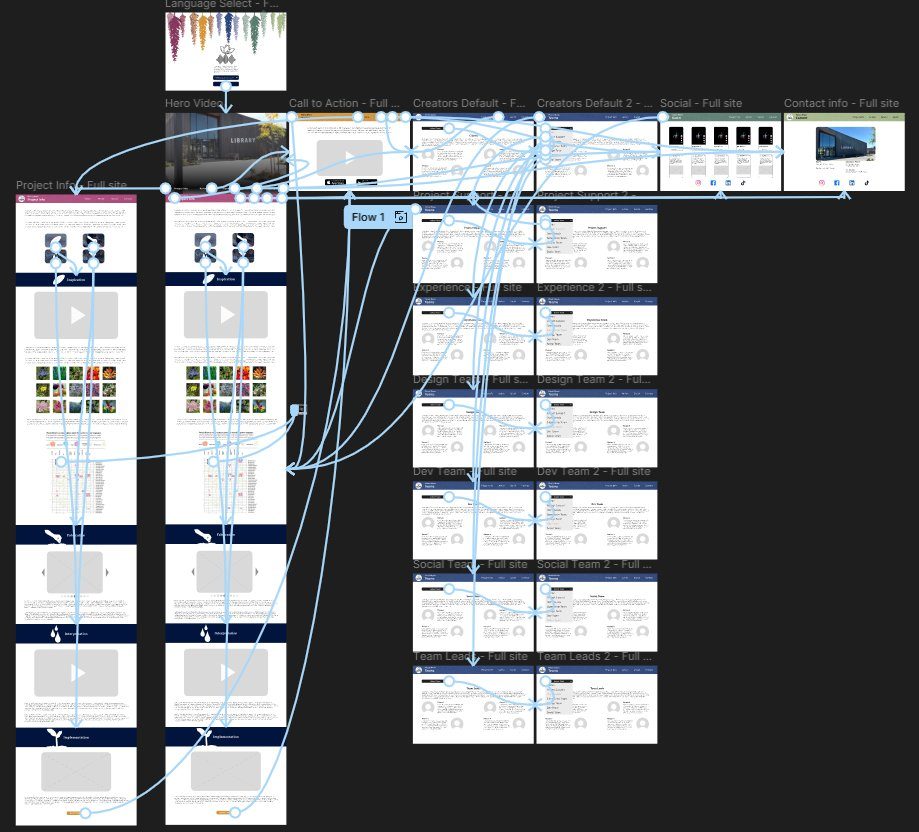Click the play icon in the Implementation video placeholder

[77, 672]
